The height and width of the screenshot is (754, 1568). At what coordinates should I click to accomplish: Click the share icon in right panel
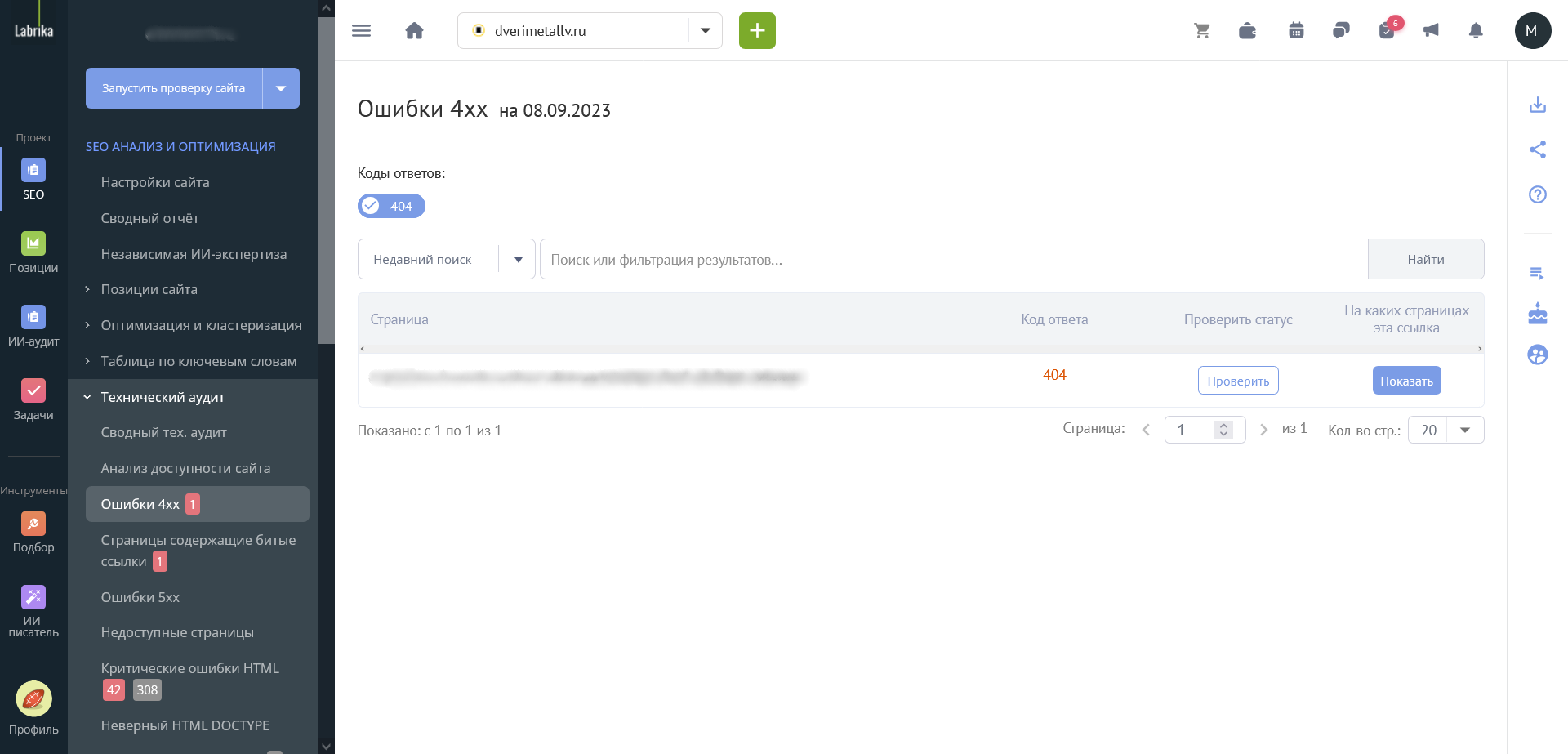(x=1538, y=149)
